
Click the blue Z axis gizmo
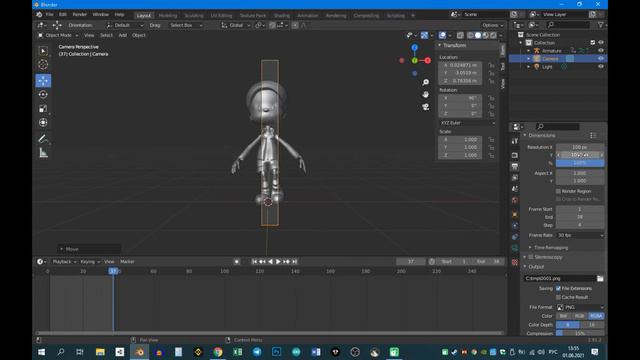click(x=415, y=47)
